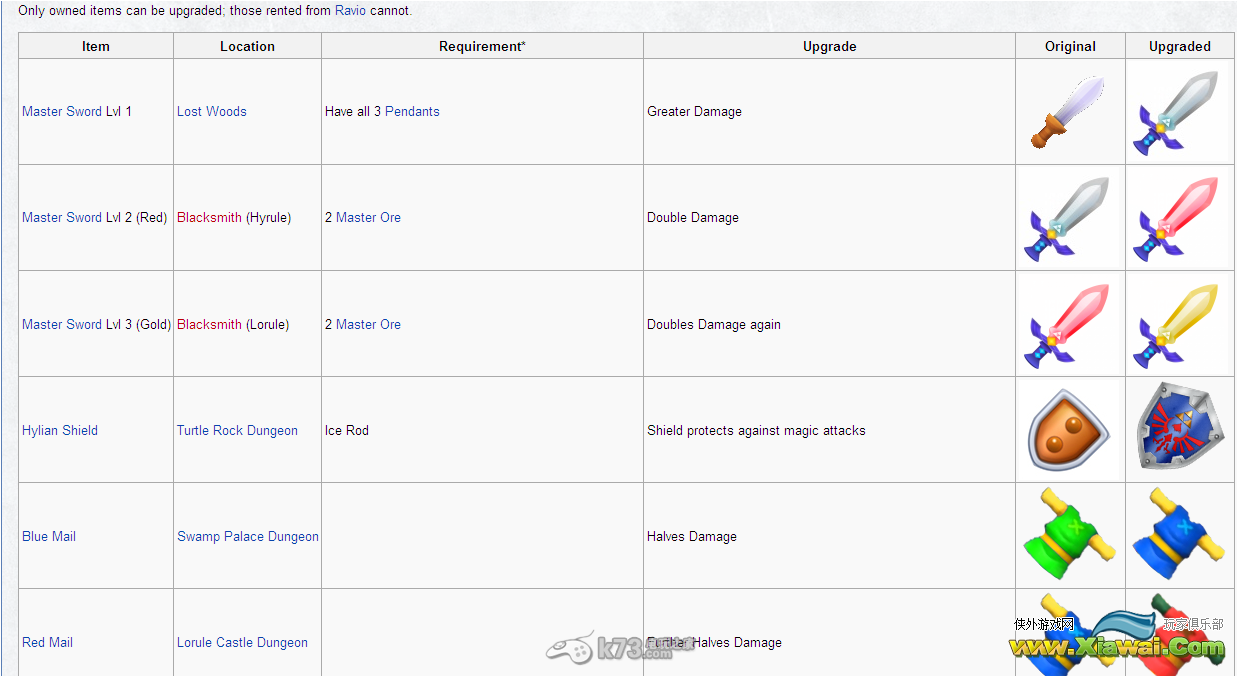The height and width of the screenshot is (676, 1237).
Task: Visit the Hylian Shield page
Action: (60, 431)
